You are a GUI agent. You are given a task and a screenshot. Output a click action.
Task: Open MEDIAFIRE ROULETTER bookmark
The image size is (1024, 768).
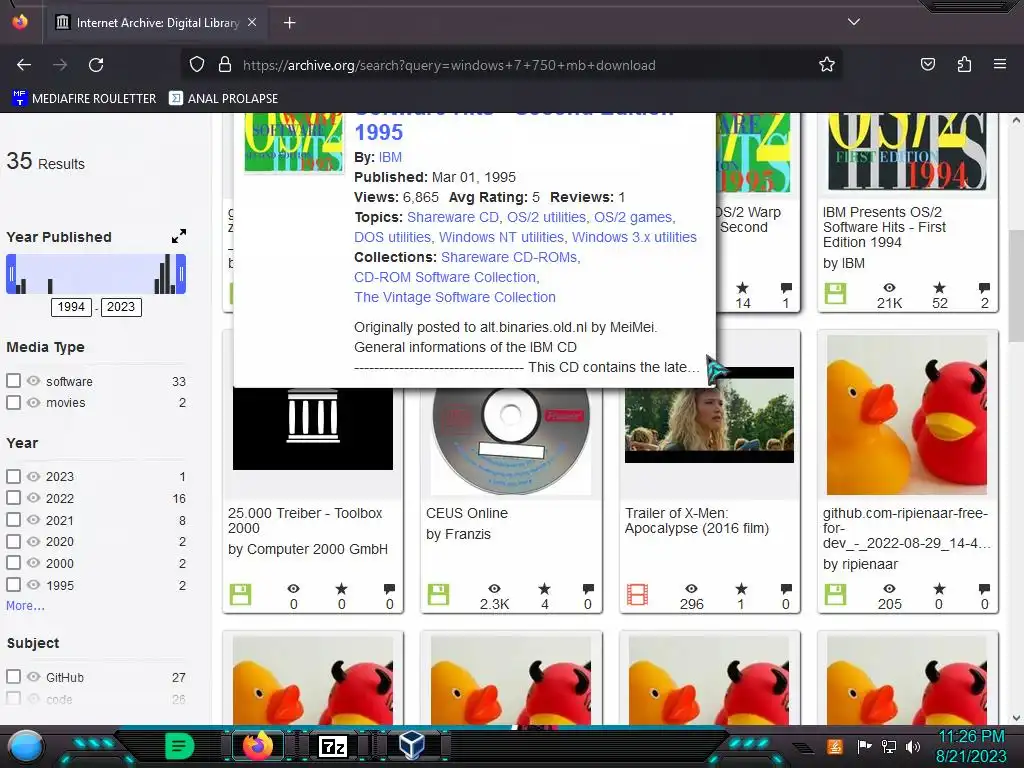coord(84,98)
